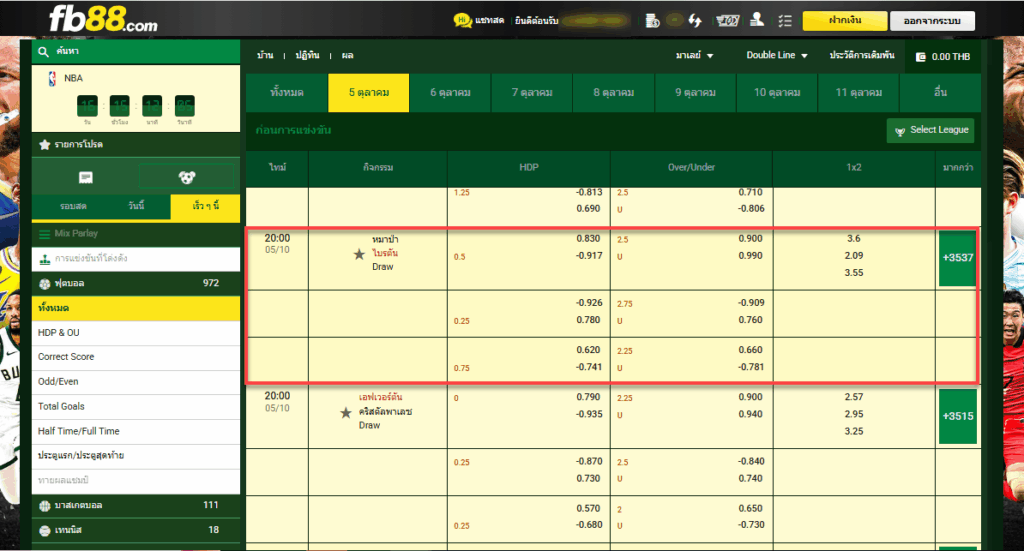Select Total Goals menu item
Screen dimensions: 1024x551
click(x=136, y=407)
